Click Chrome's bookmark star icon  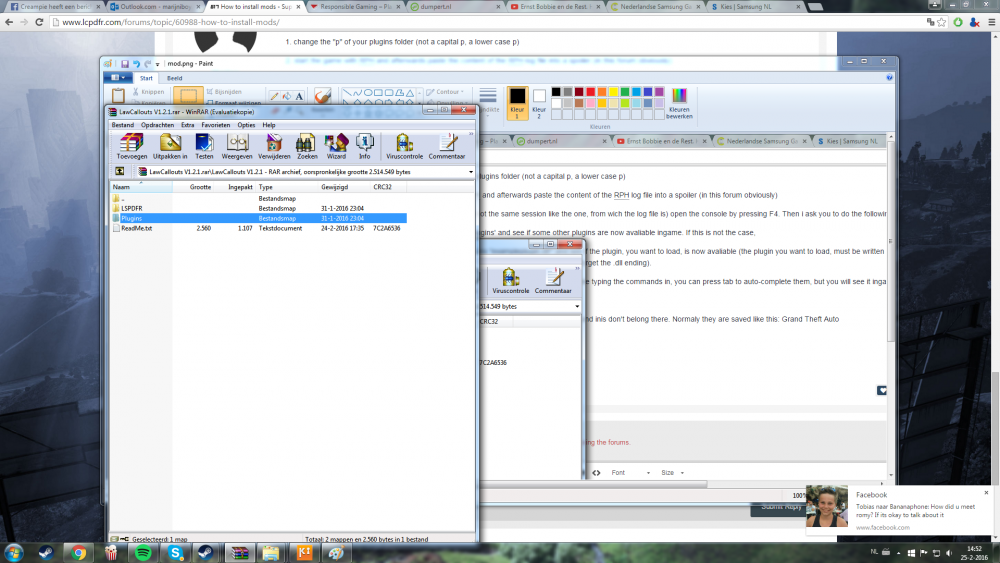pos(942,22)
